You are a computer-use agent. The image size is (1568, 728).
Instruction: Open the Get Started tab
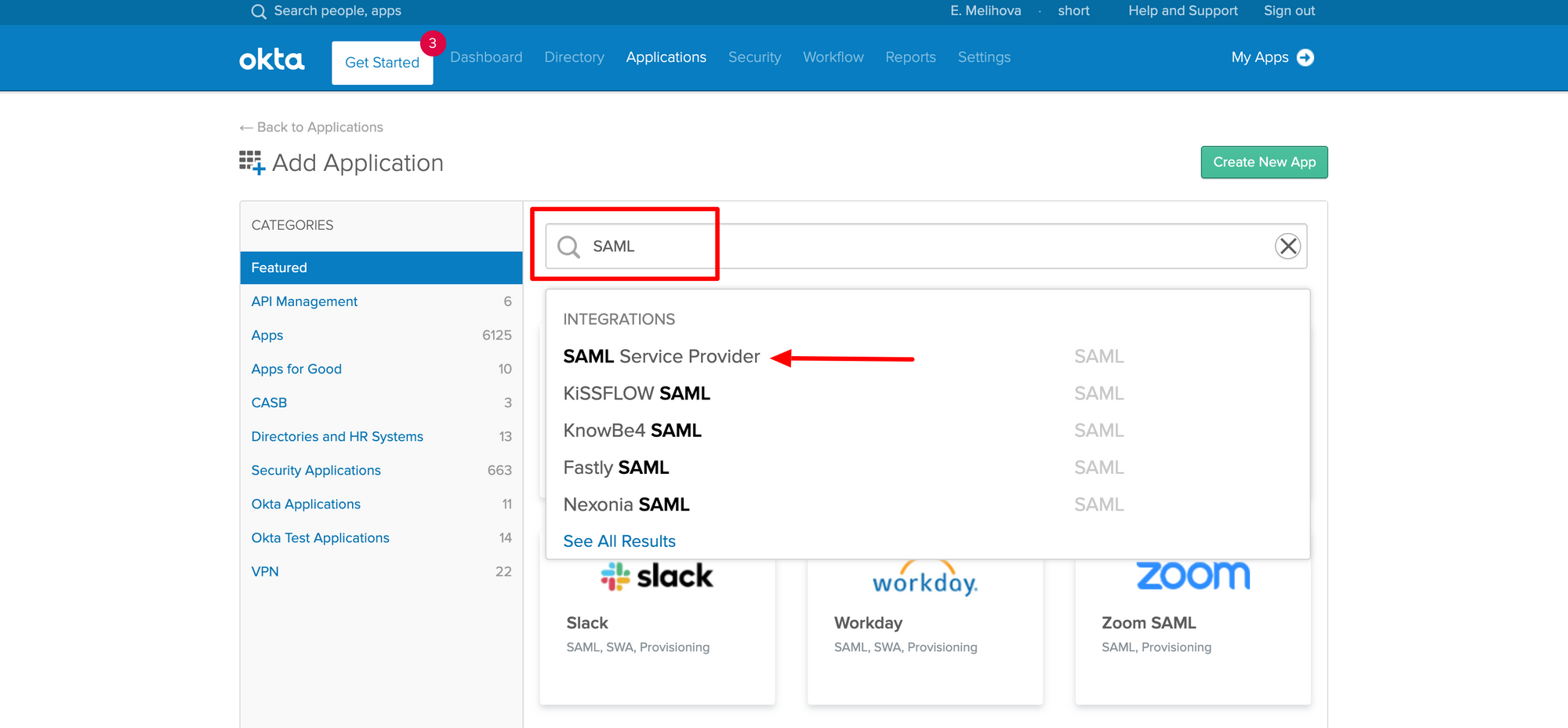tap(383, 63)
